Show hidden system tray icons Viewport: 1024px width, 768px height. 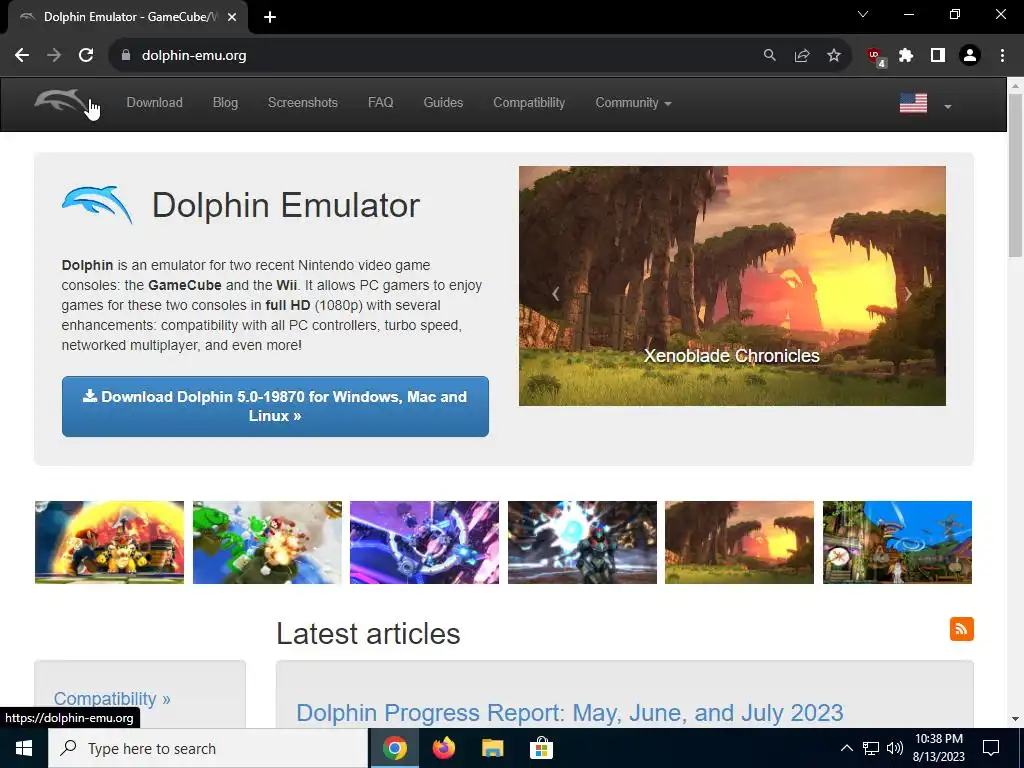[x=846, y=748]
